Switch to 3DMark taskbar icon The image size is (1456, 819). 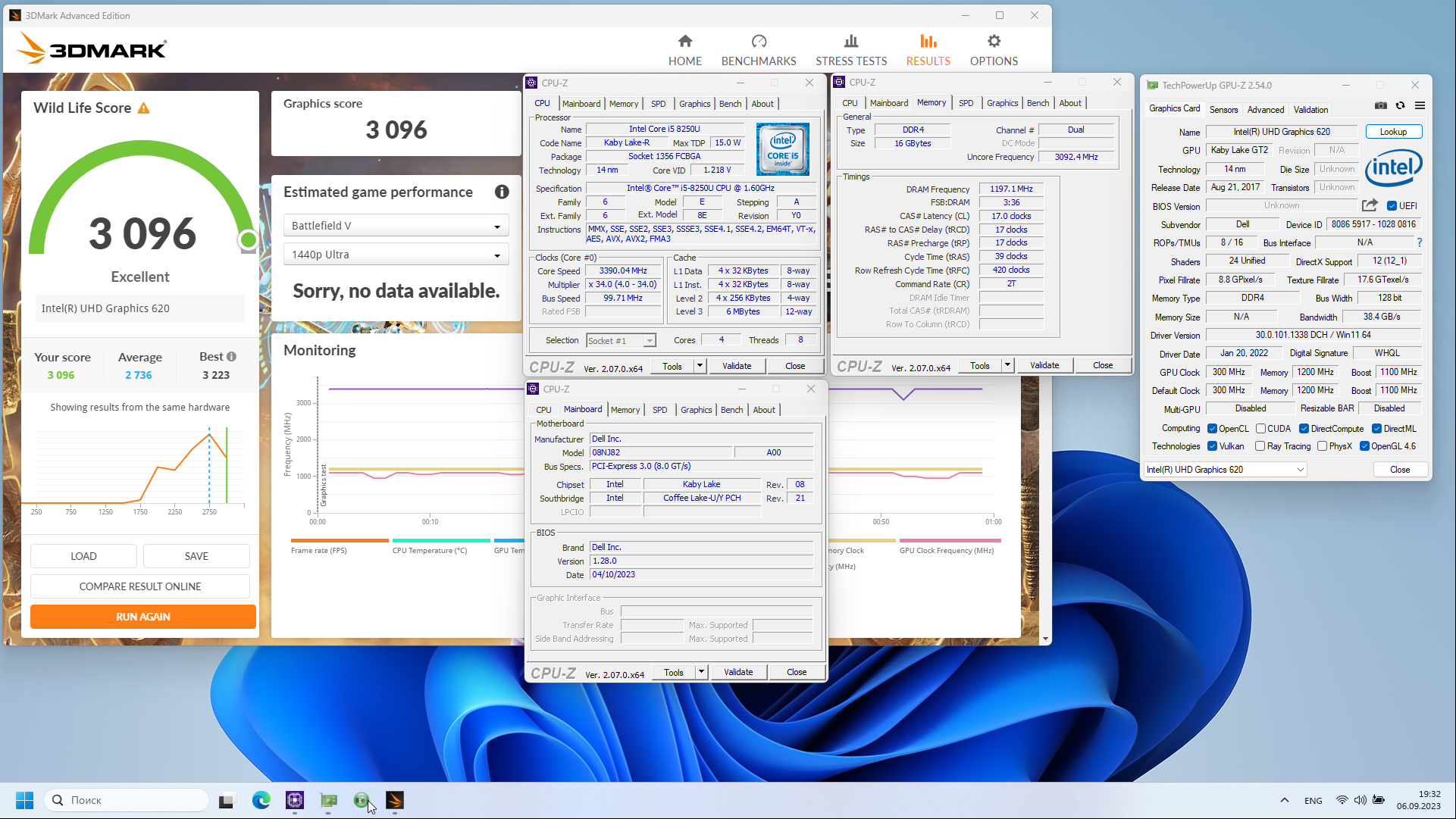pos(395,800)
